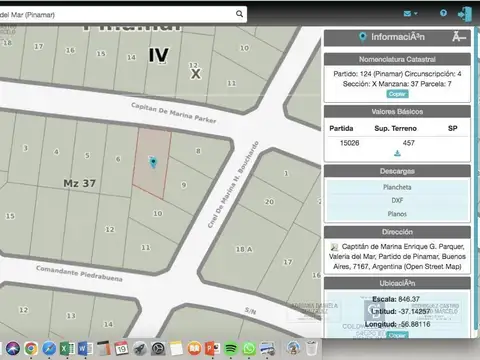Open Google Chrome from the dock
The height and width of the screenshot is (360, 480).
click(31, 349)
